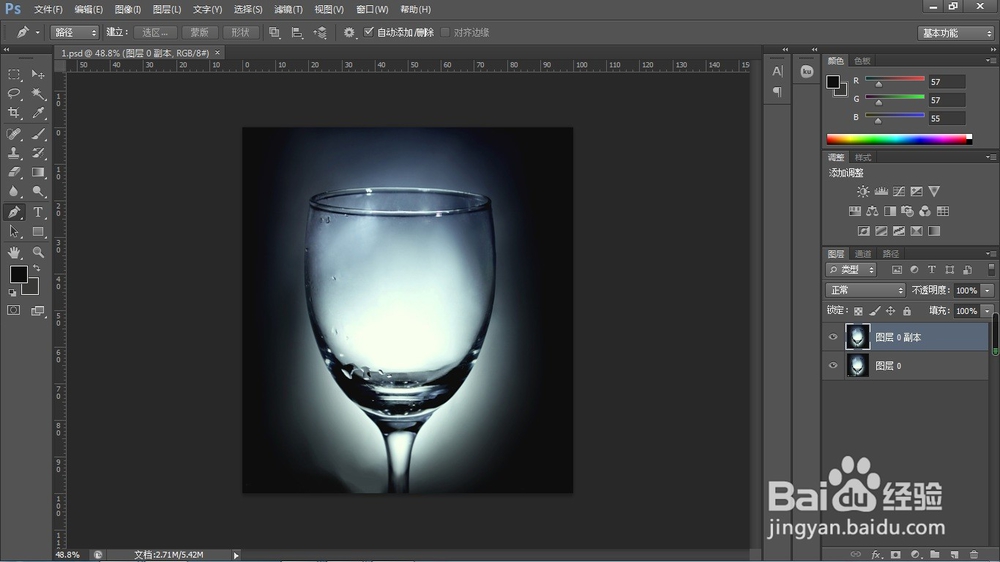Select the Crop tool

[14, 113]
